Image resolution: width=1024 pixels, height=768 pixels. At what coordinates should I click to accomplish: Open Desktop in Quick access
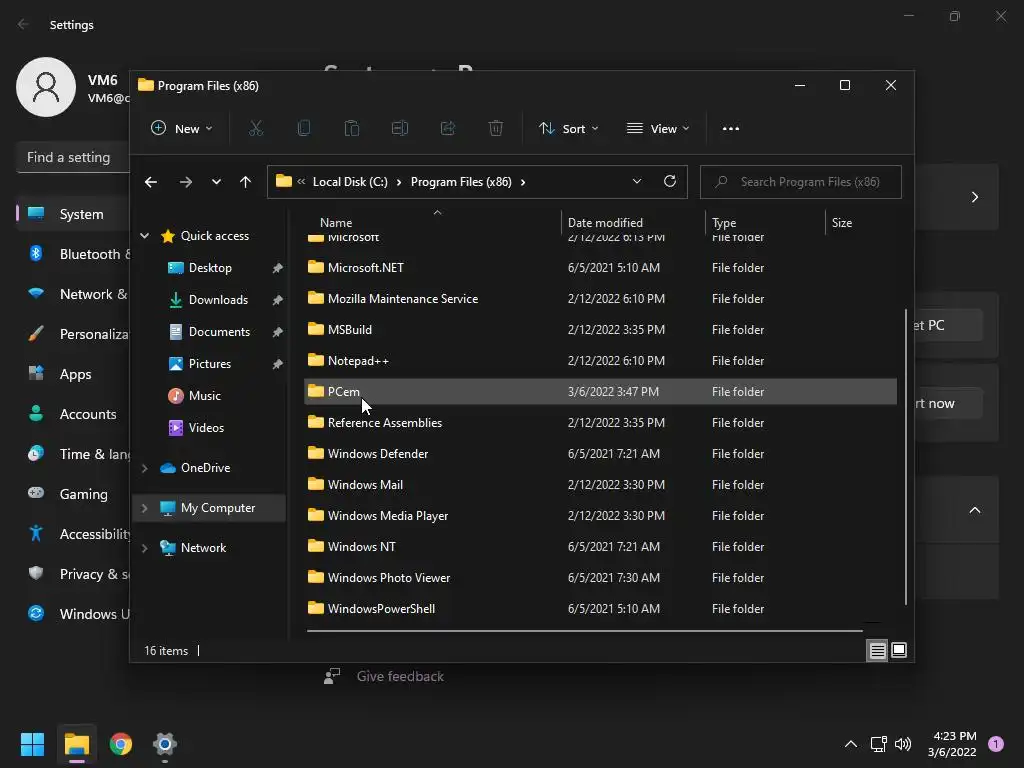210,268
